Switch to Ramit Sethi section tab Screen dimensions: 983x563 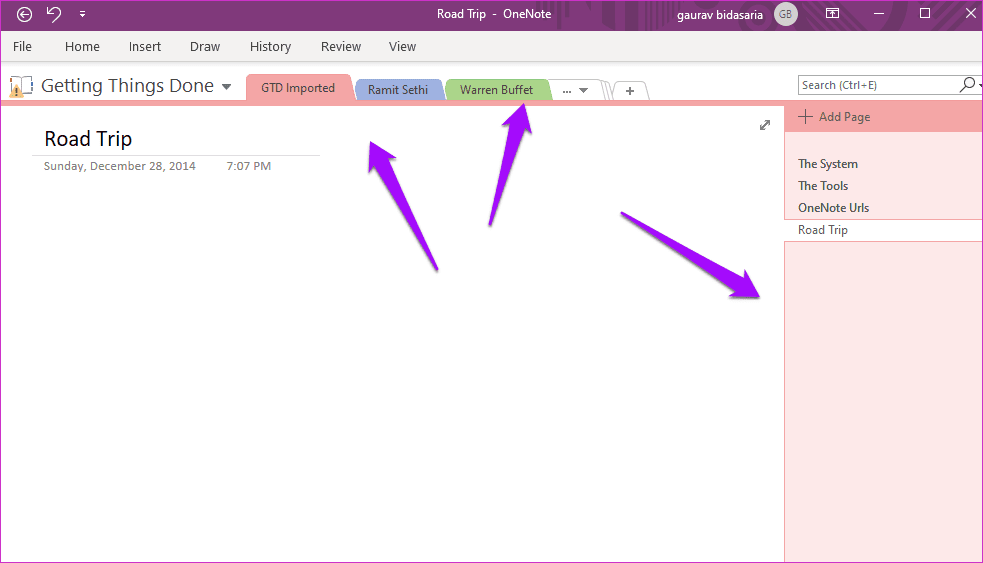(x=398, y=90)
